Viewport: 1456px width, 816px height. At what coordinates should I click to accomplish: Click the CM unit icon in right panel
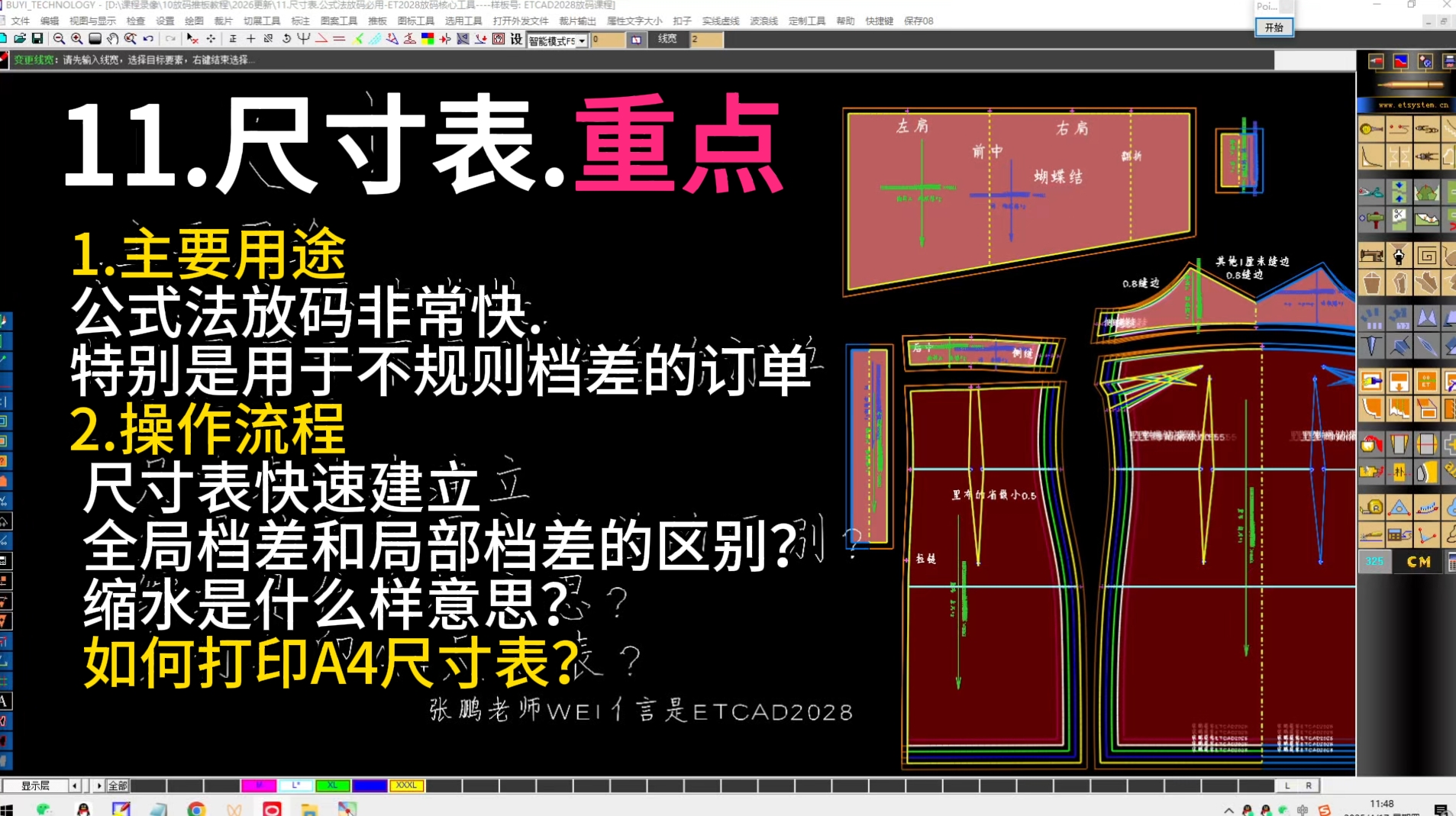coord(1417,561)
